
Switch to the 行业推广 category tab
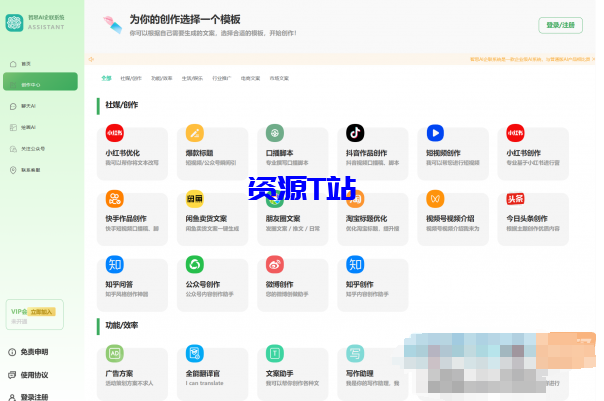pos(221,78)
